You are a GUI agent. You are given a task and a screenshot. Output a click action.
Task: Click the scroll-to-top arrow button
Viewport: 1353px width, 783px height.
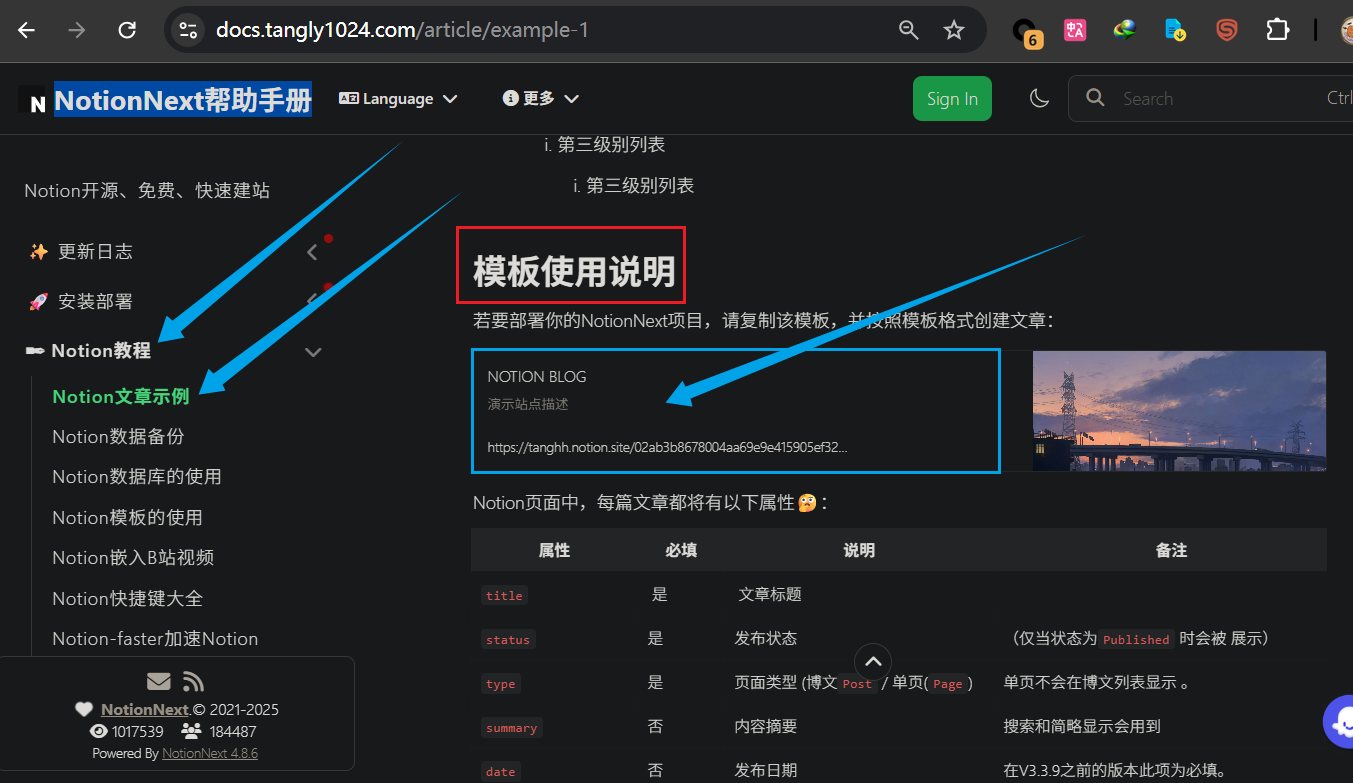pyautogui.click(x=873, y=661)
